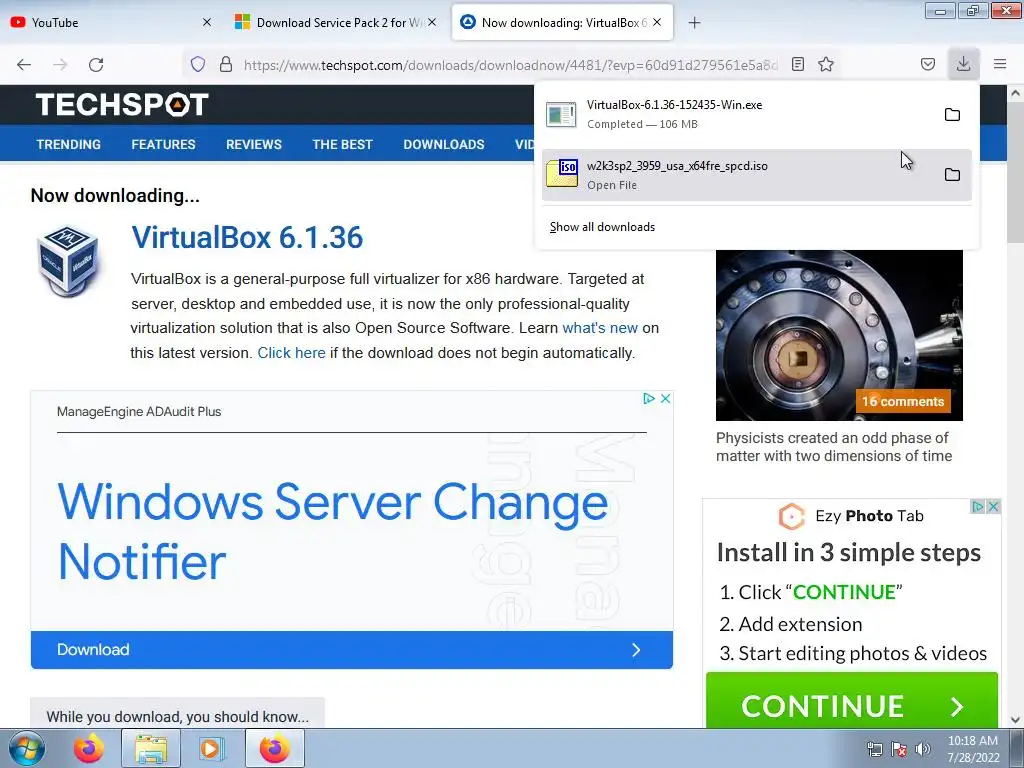Toggle the downloads toolbar button
This screenshot has width=1024, height=768.
(x=963, y=64)
